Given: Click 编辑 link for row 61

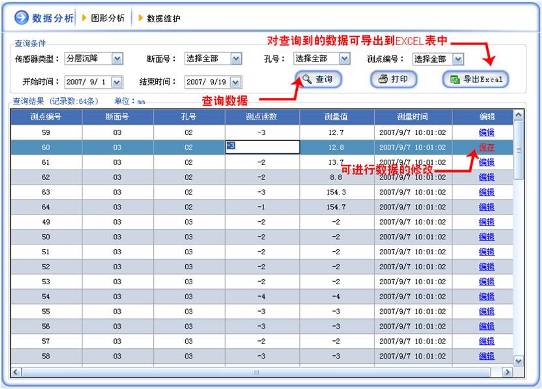Looking at the screenshot, I should [x=486, y=162].
